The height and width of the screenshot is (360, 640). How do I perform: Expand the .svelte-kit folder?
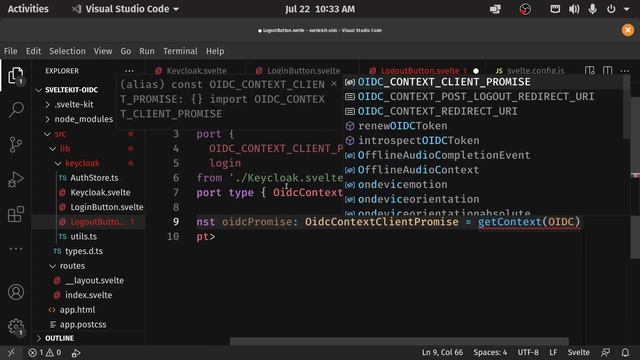coord(74,104)
